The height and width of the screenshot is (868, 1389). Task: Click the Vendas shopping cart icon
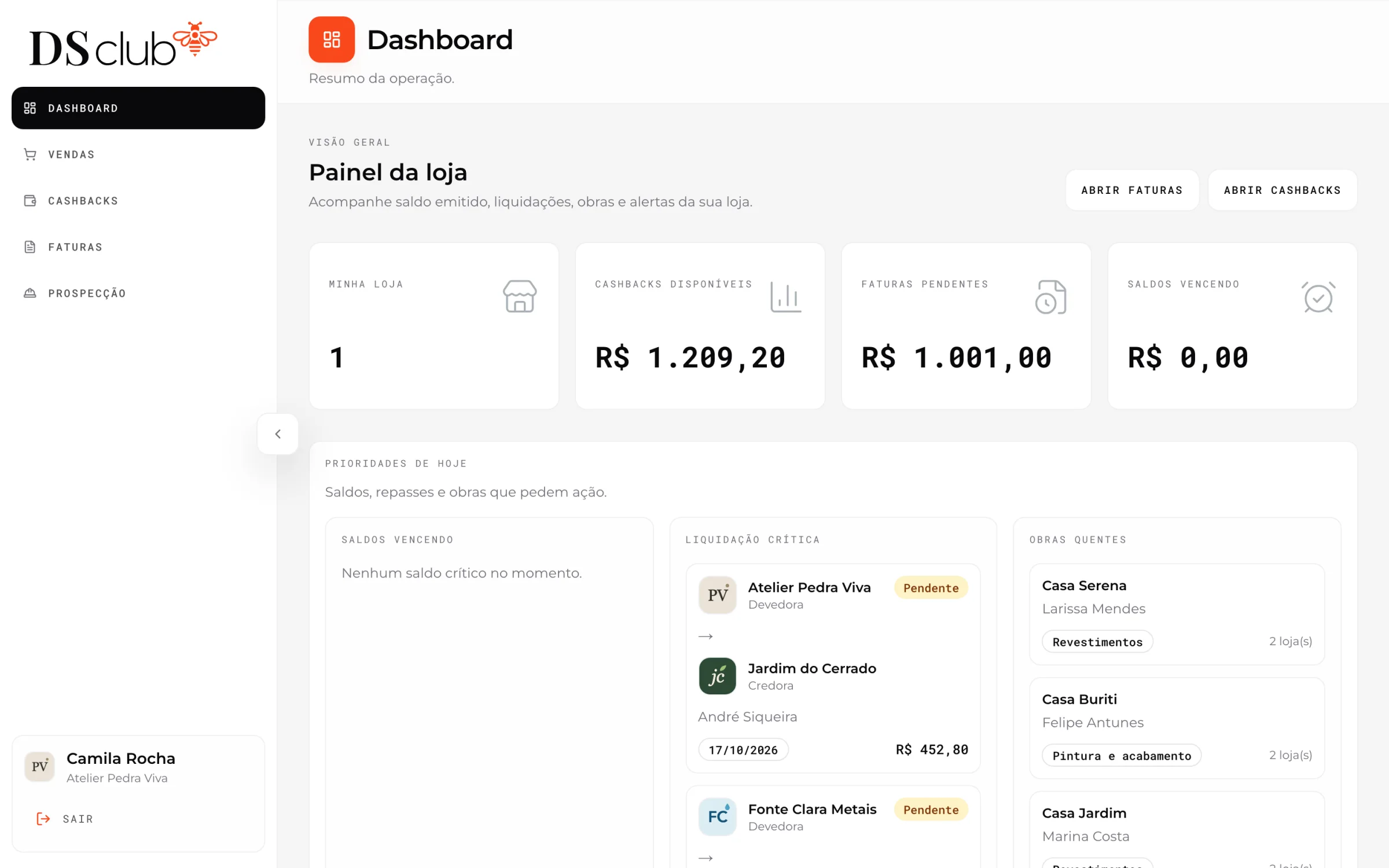[30, 155]
